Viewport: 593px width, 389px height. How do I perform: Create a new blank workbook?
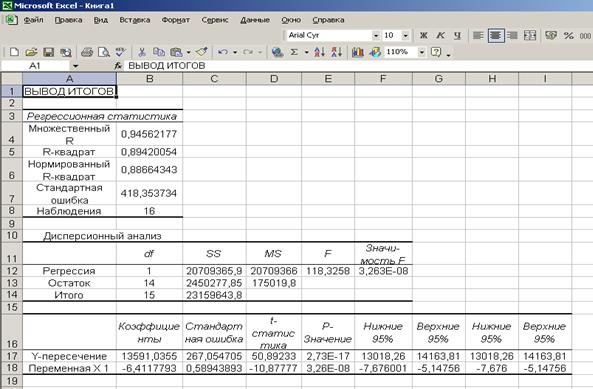point(14,52)
